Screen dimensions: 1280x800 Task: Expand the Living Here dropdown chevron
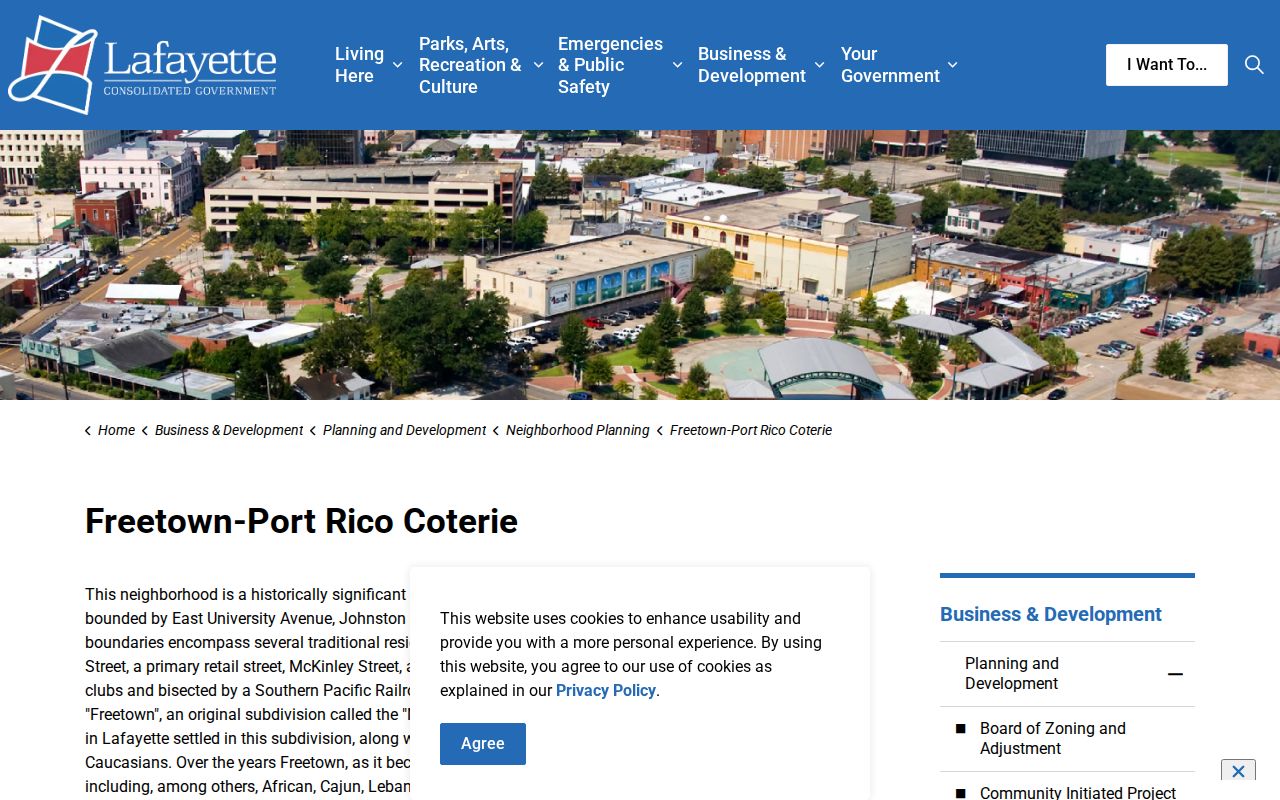click(397, 65)
